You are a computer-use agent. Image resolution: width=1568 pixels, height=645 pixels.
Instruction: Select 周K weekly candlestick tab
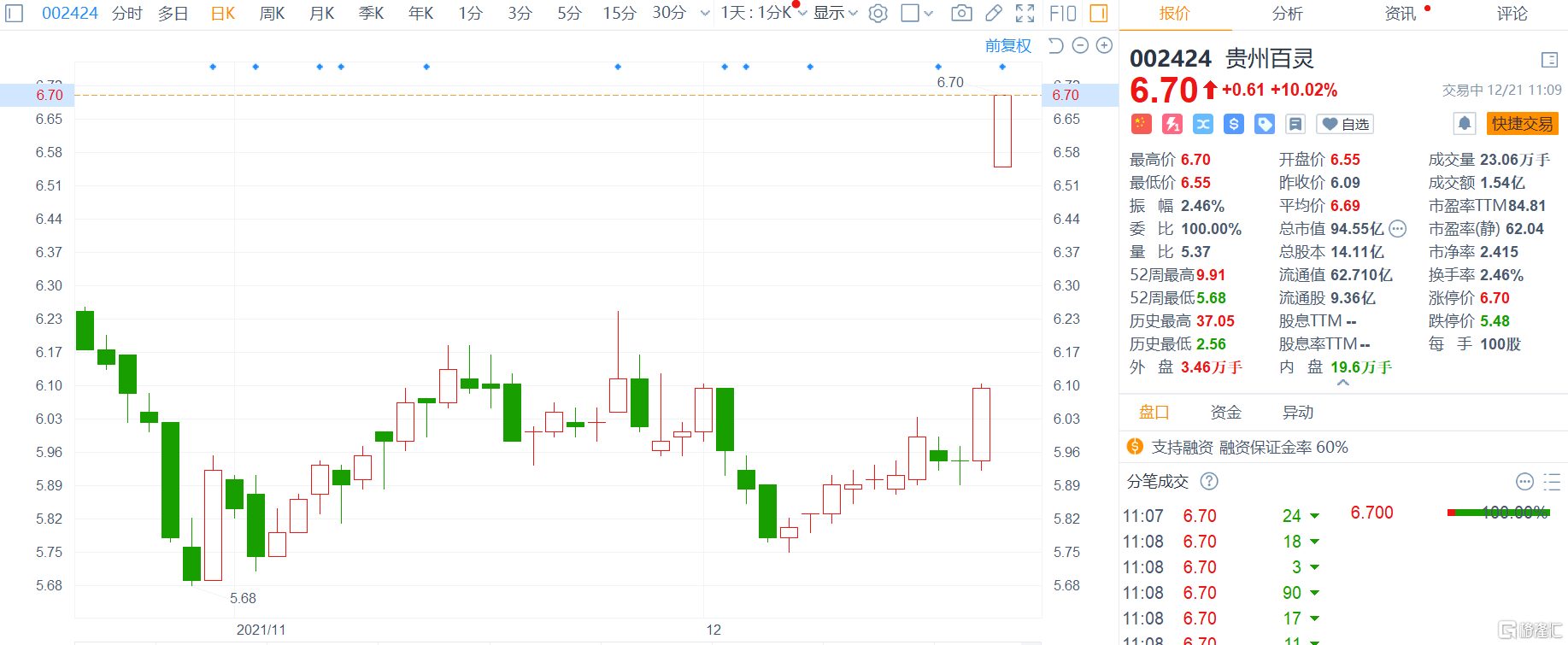[x=273, y=13]
